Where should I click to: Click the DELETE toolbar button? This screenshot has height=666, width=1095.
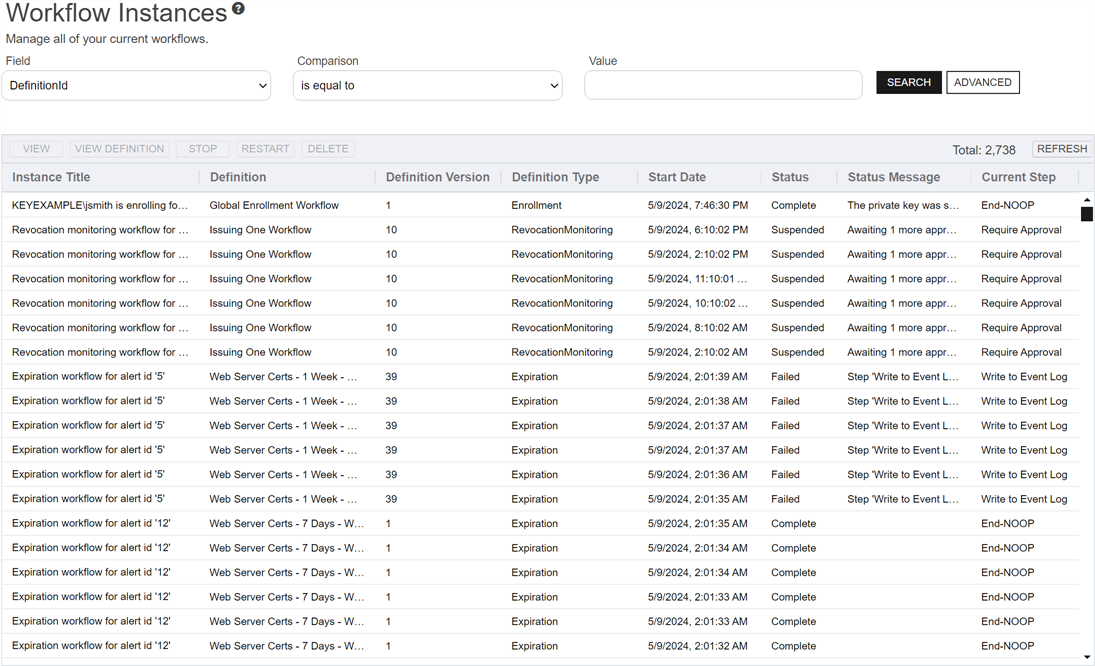point(327,148)
